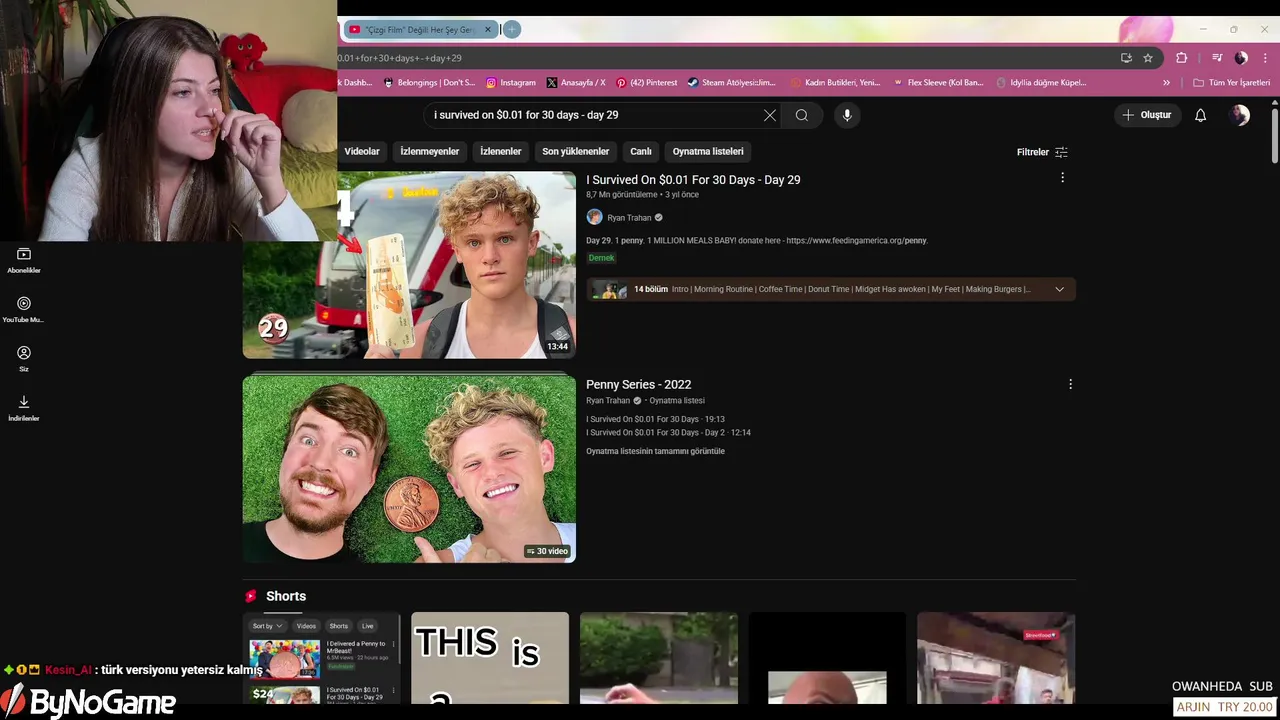Open the Steam Atölyesi bookmark
This screenshot has height=720, width=1280.
pos(731,83)
